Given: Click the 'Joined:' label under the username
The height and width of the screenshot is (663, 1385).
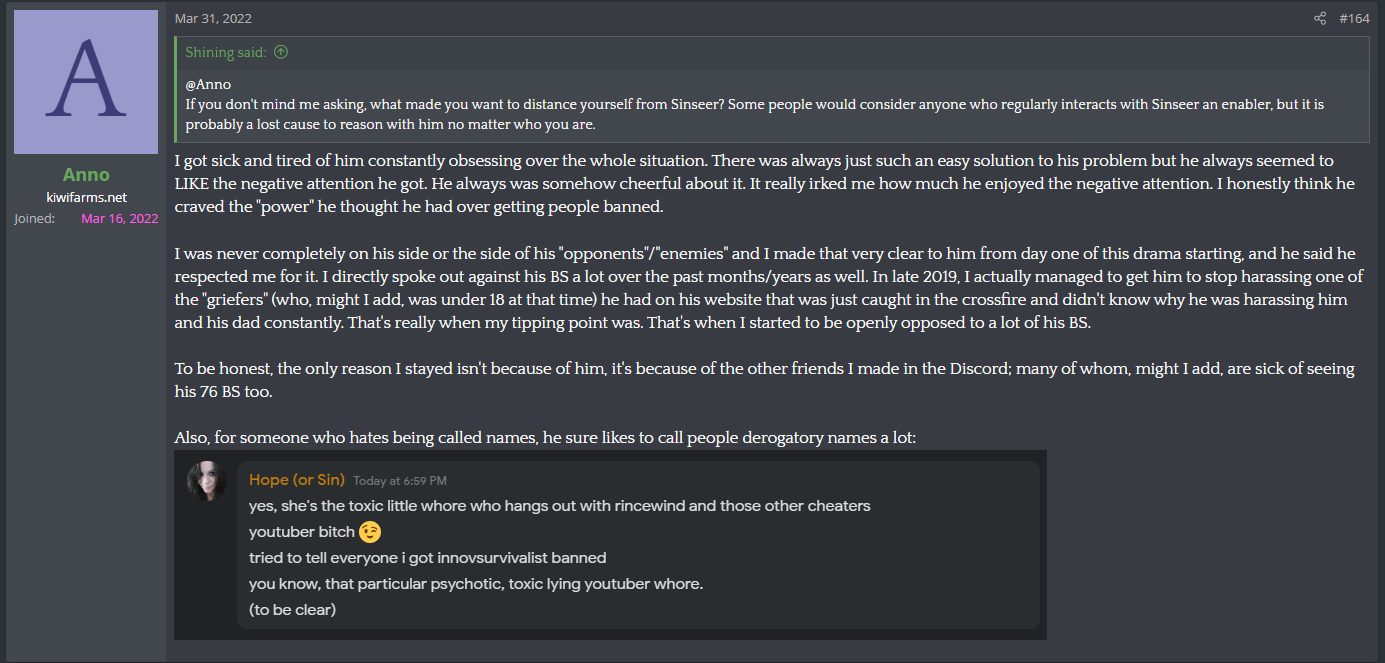Looking at the screenshot, I should pyautogui.click(x=35, y=218).
